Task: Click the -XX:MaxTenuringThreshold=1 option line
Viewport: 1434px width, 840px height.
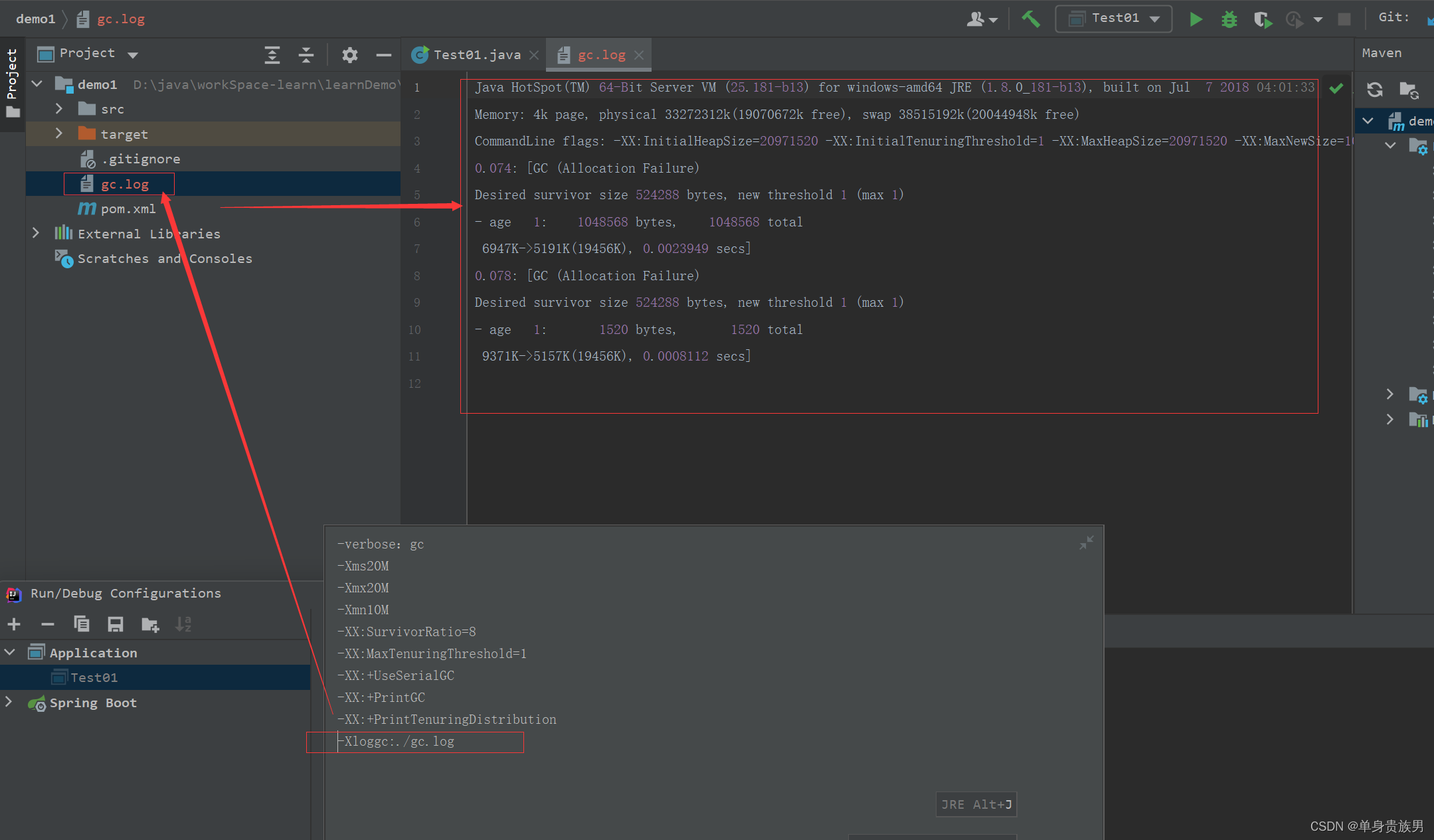Action: click(432, 653)
